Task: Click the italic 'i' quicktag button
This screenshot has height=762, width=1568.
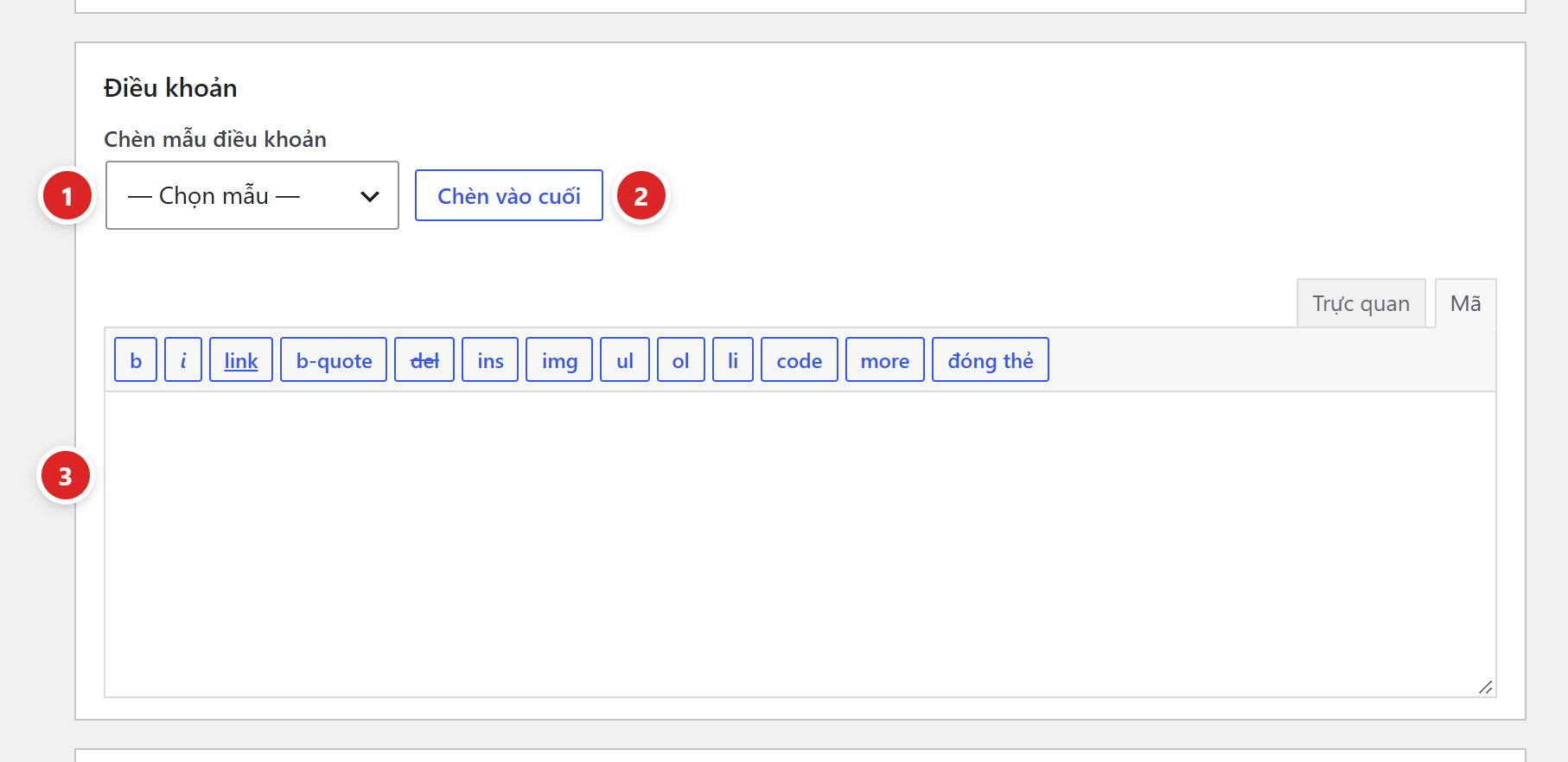Action: tap(183, 359)
